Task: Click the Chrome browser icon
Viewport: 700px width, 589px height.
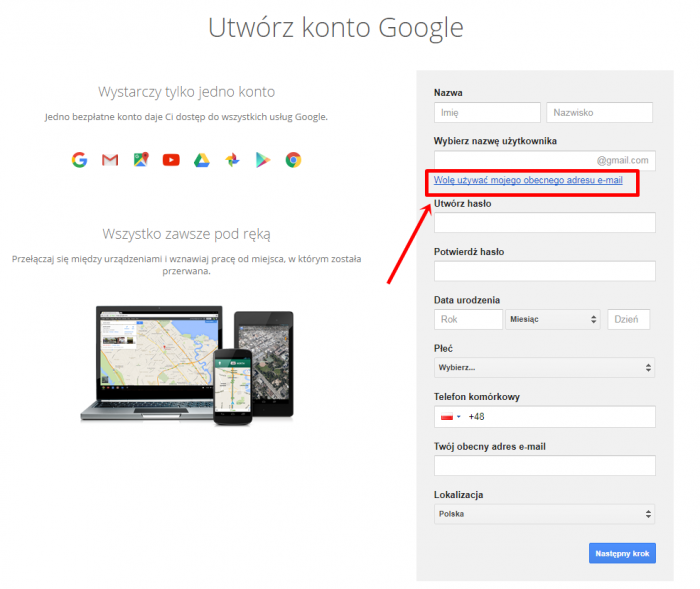Action: click(293, 160)
